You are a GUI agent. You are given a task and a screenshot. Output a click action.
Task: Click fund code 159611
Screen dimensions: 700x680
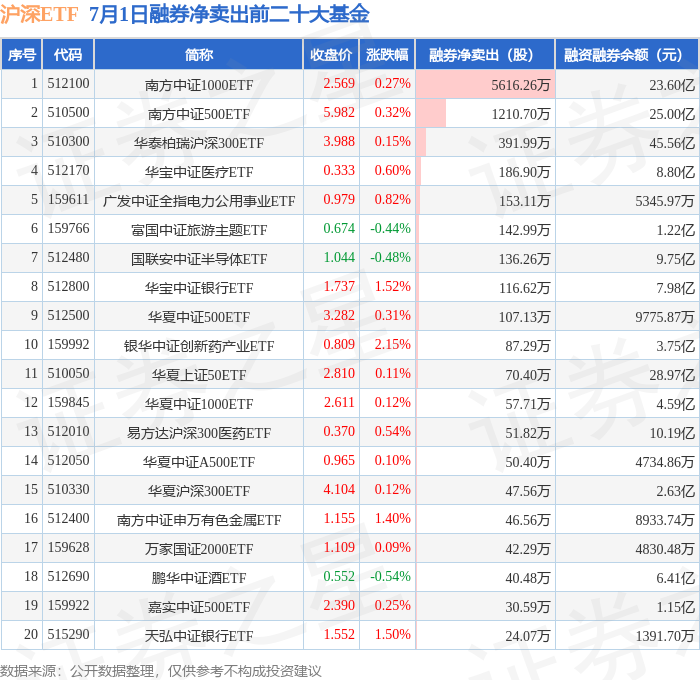68,200
